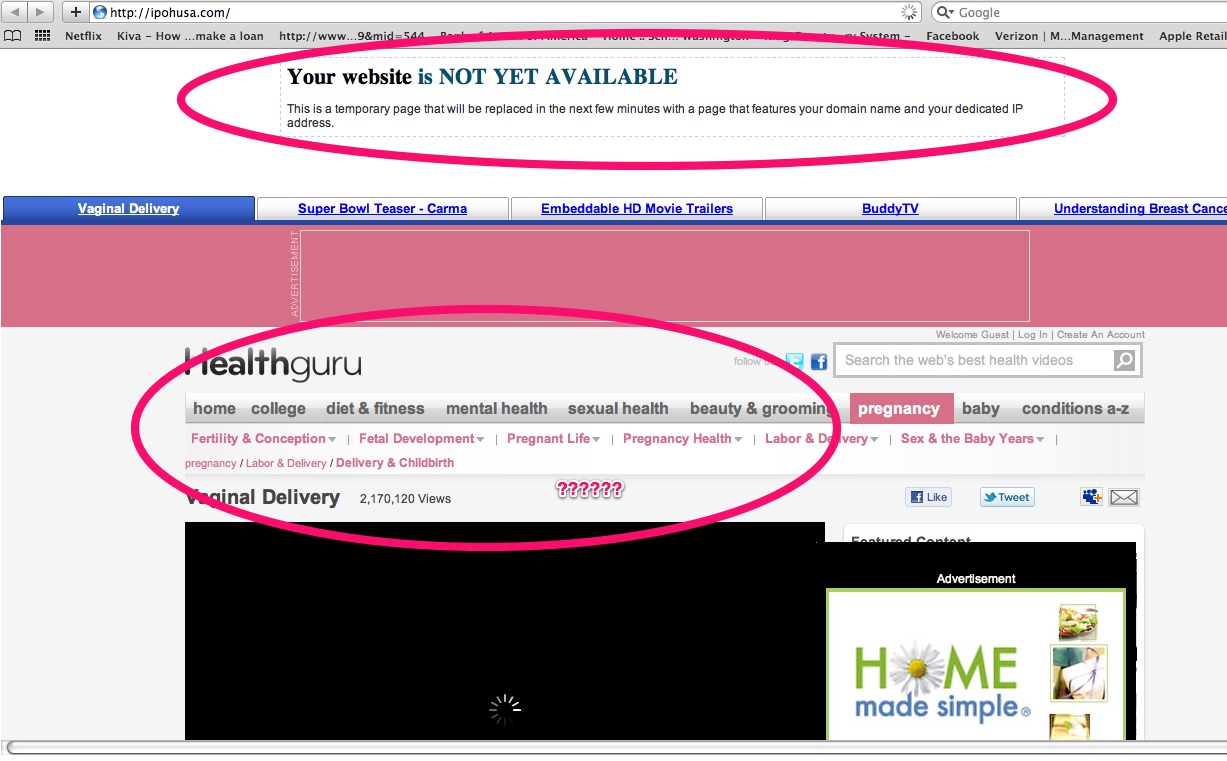Click the Healthguru logo
1227x761 pixels.
point(273,364)
